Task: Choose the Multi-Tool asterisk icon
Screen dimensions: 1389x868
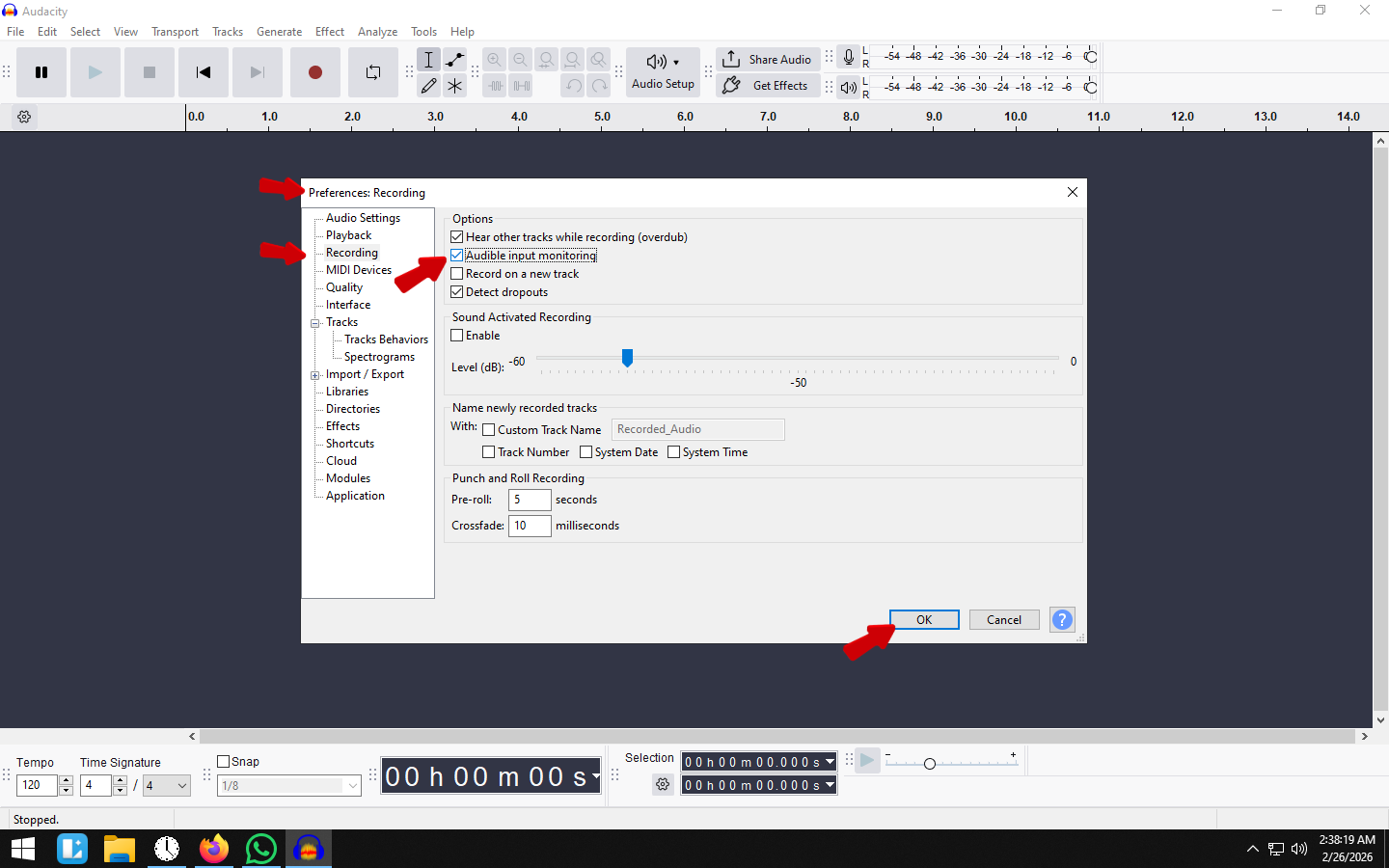Action: [454, 86]
